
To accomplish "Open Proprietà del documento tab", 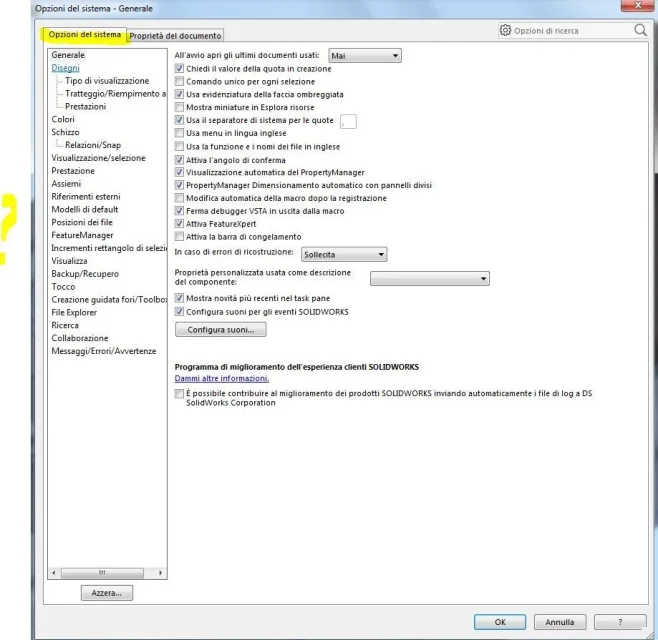I will 175,36.
